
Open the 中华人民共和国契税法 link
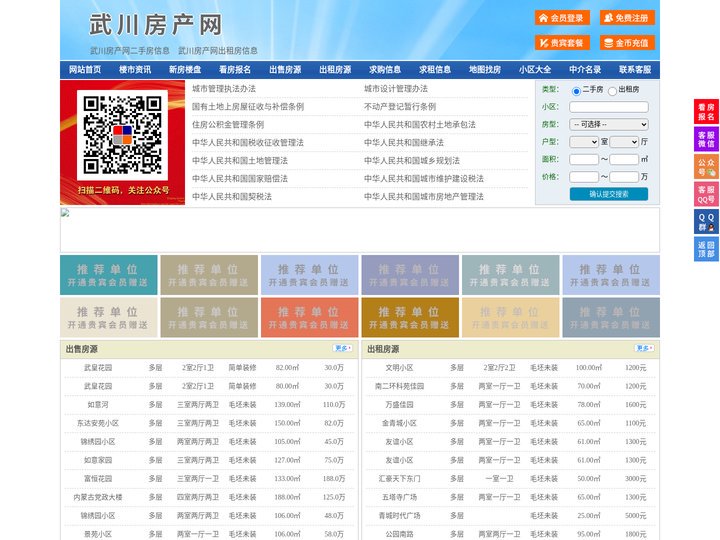tap(232, 197)
